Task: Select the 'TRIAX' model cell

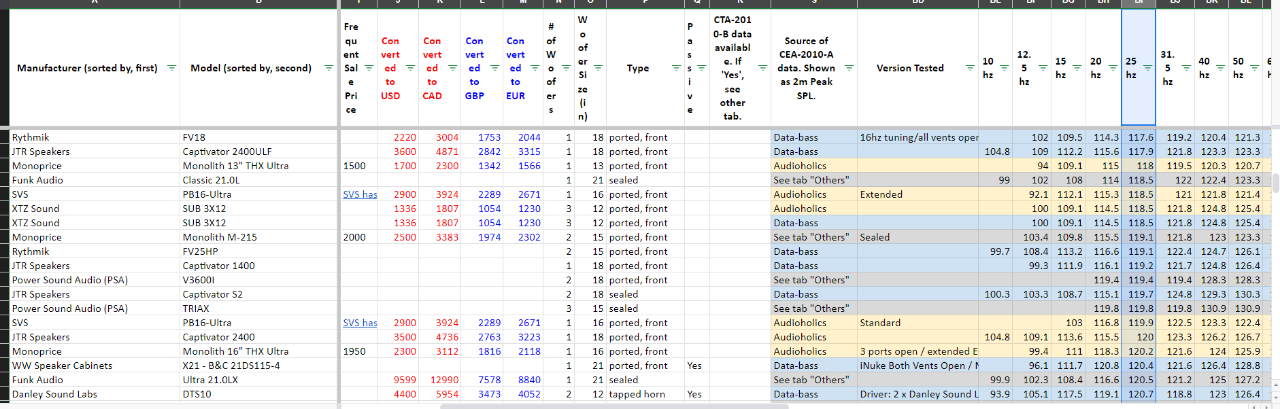Action: (x=259, y=309)
